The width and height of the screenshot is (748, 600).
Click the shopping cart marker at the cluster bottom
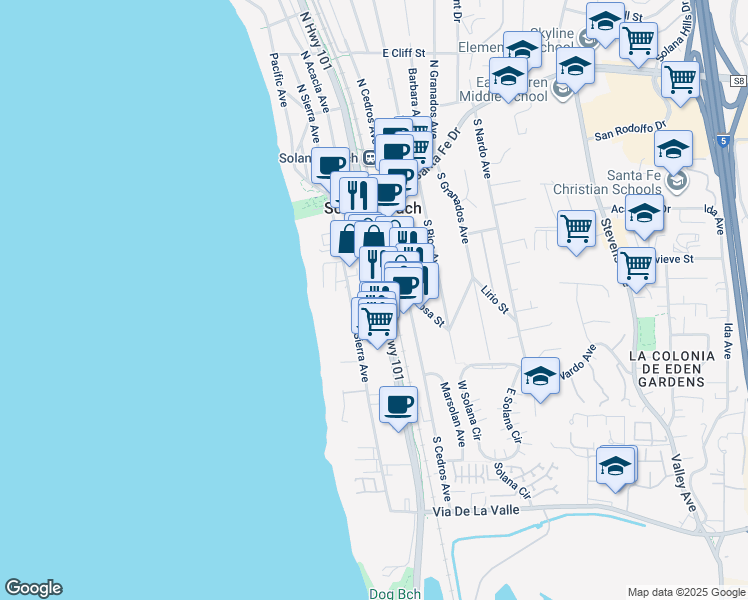[376, 321]
